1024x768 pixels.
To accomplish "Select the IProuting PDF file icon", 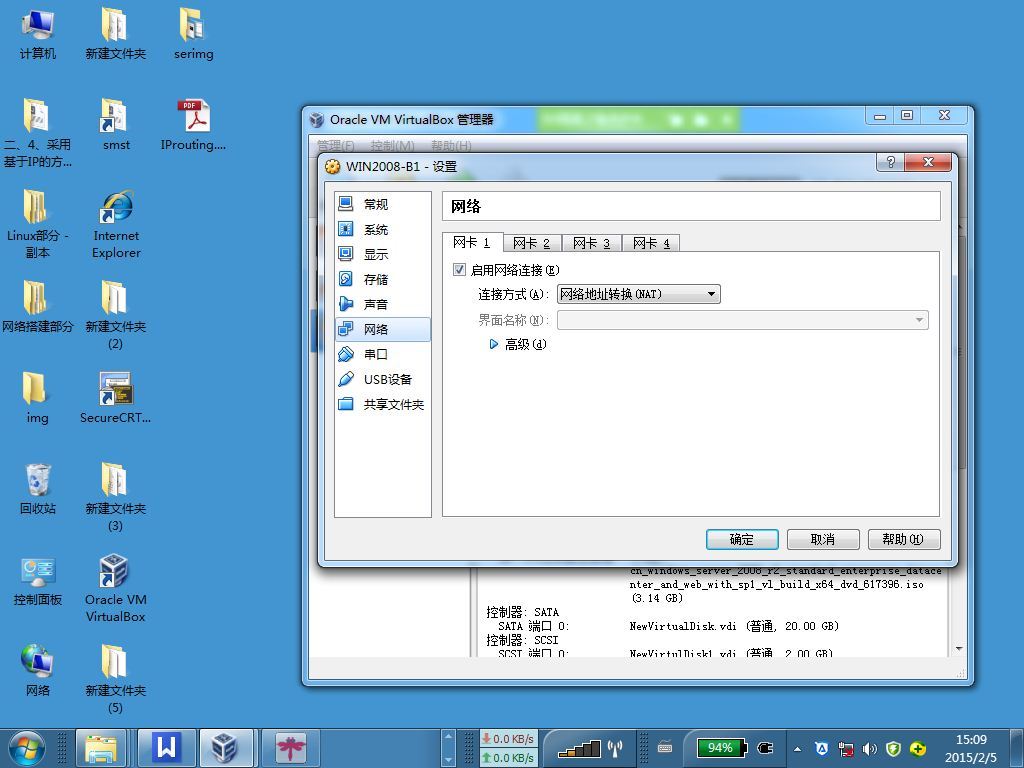I will (x=193, y=125).
